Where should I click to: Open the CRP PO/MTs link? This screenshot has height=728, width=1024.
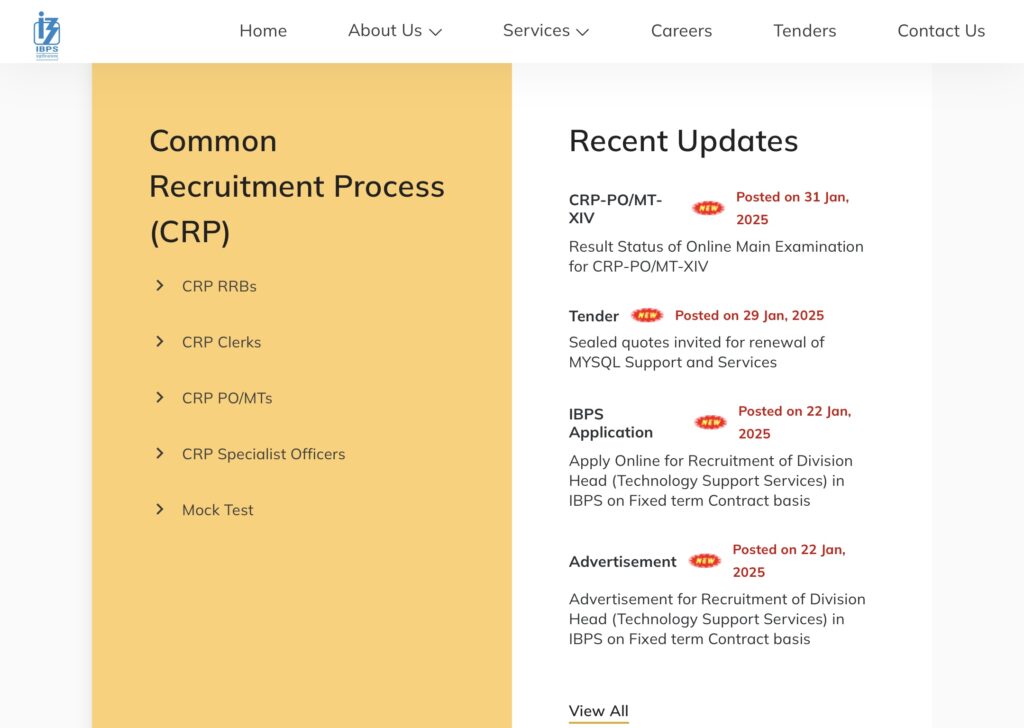(227, 398)
